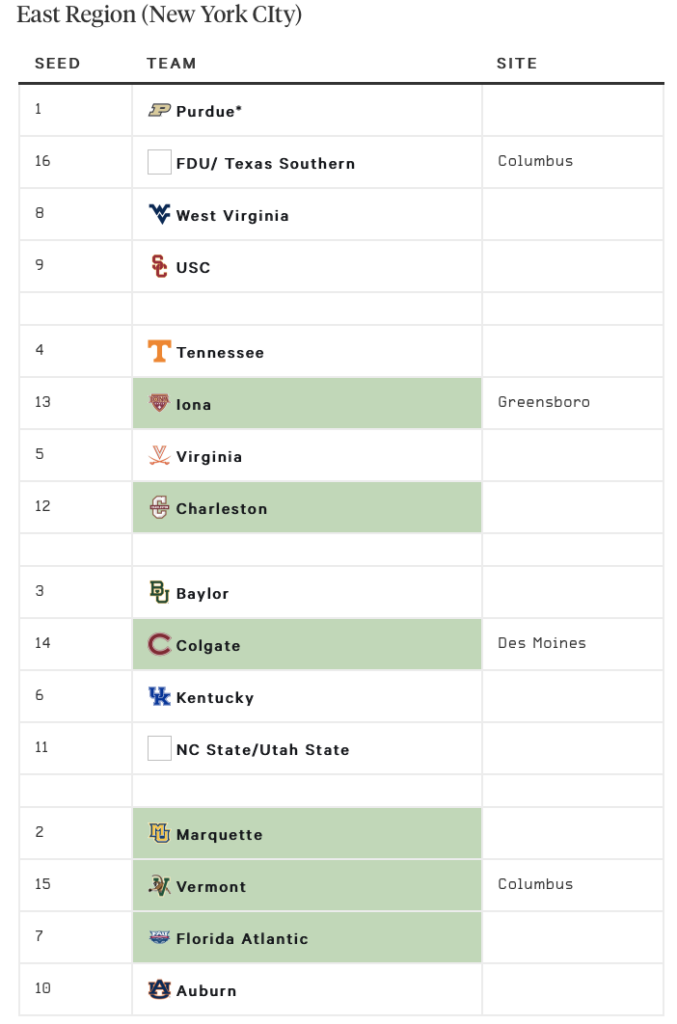
Task: Select the Marquette MU logo
Action: [x=159, y=833]
